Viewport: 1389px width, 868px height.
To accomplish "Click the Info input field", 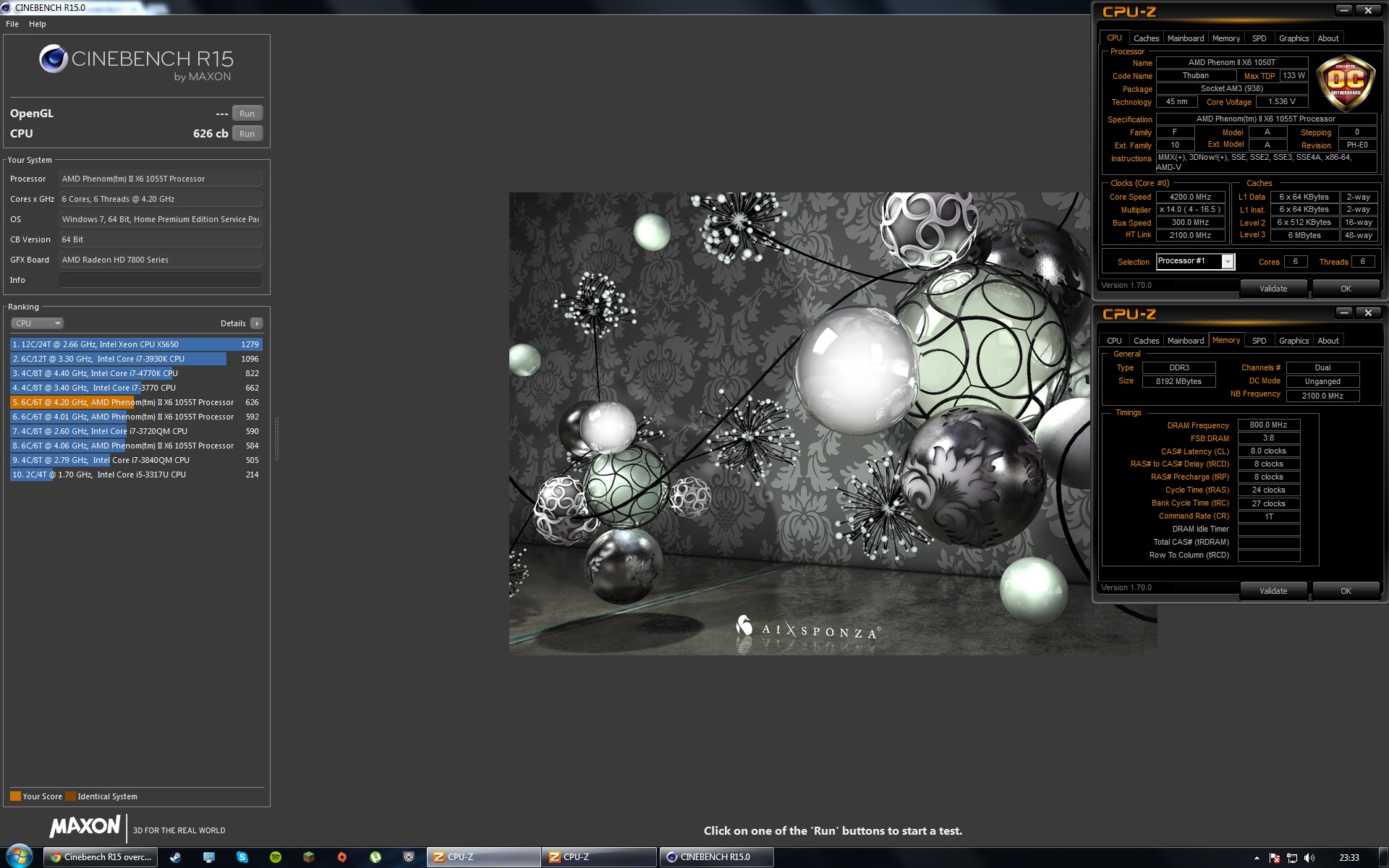I will point(160,280).
